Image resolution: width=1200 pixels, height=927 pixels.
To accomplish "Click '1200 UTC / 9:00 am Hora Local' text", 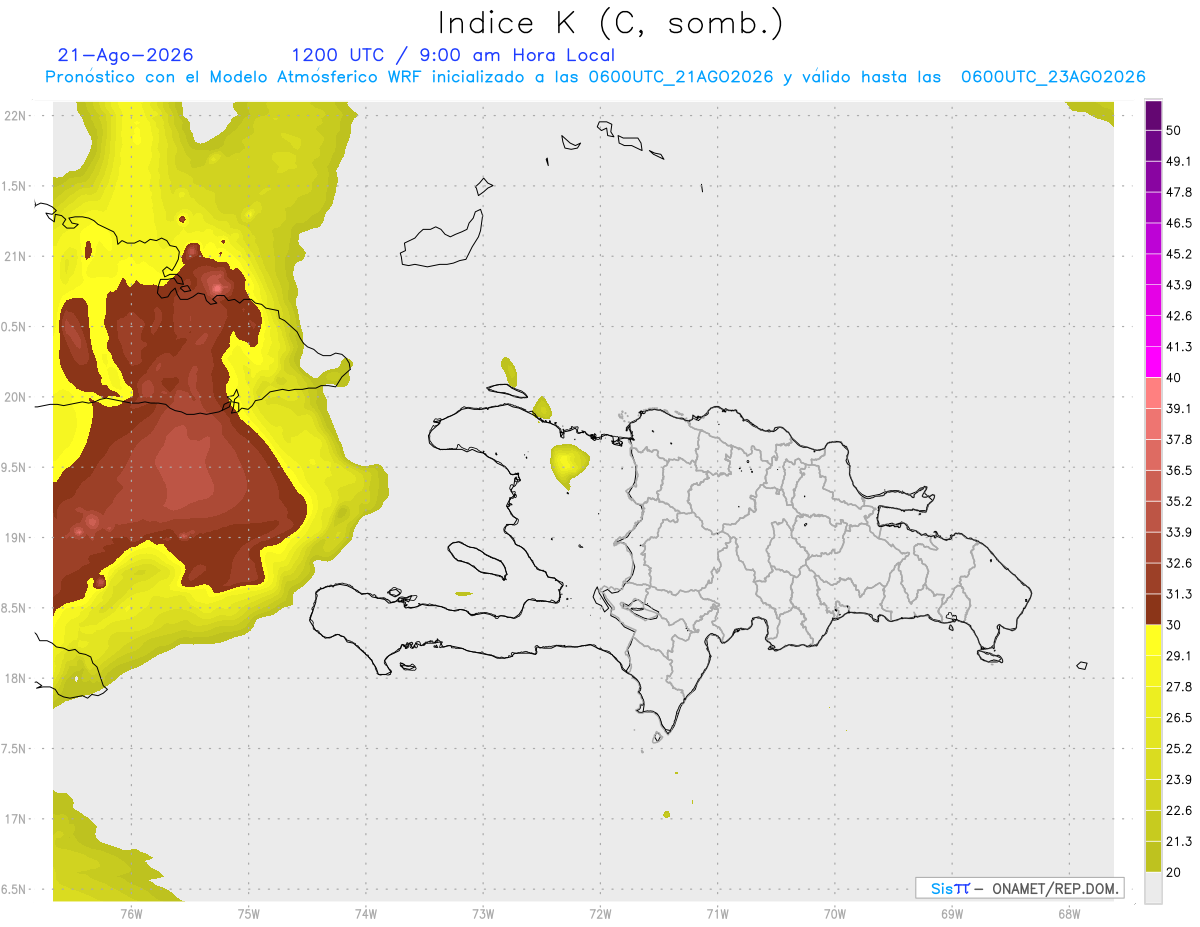I will [x=453, y=55].
